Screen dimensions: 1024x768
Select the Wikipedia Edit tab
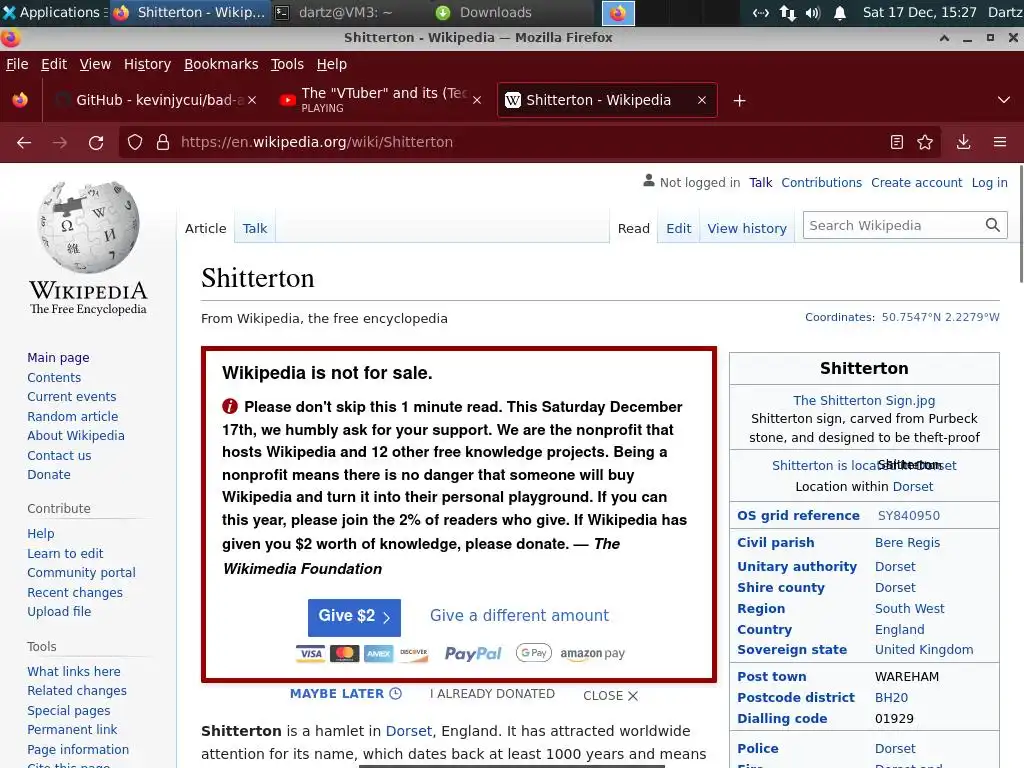coord(679,229)
